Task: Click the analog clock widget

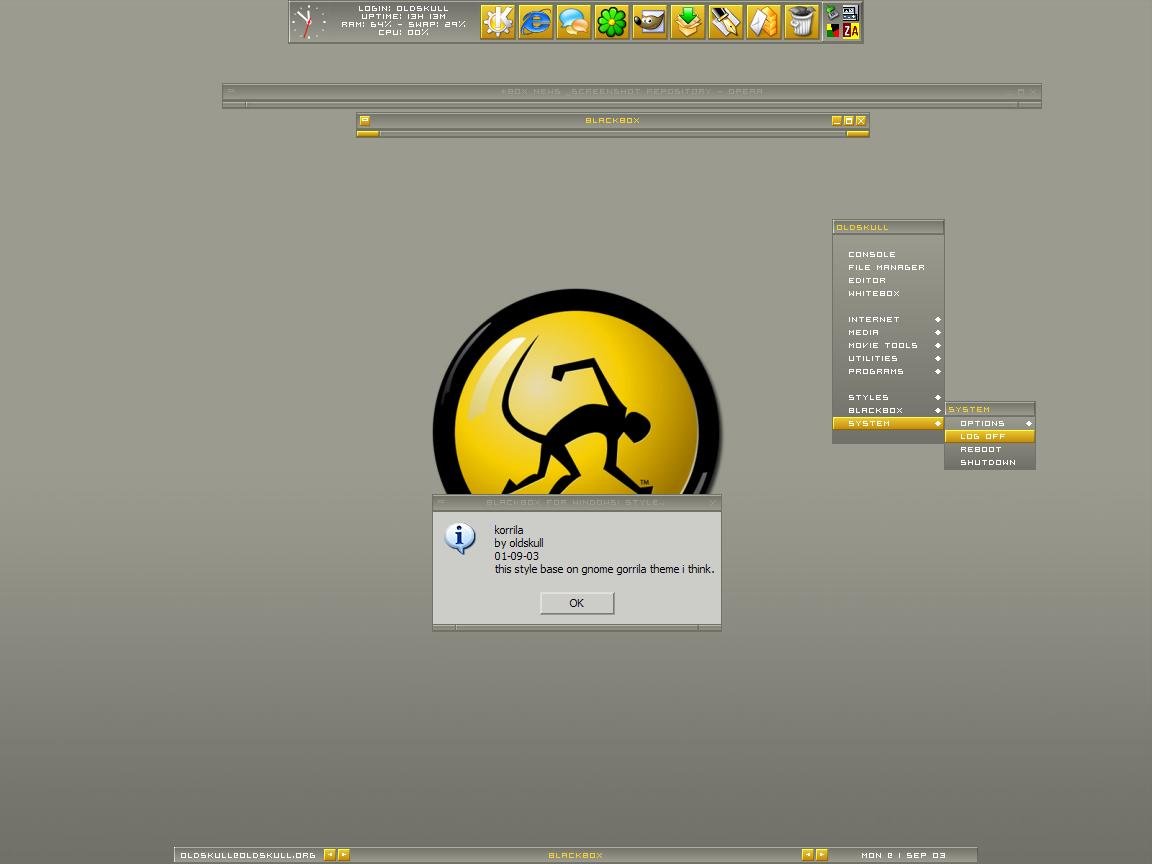Action: pos(308,22)
